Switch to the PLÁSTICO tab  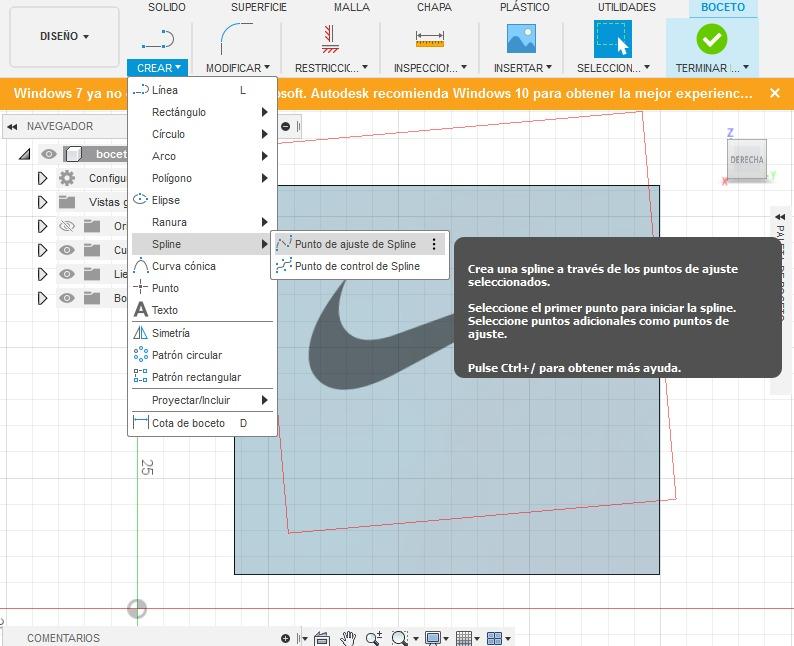pyautogui.click(x=525, y=7)
